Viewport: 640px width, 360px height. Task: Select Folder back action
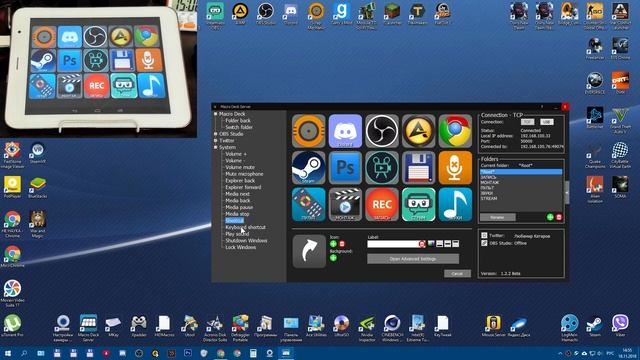(238, 120)
